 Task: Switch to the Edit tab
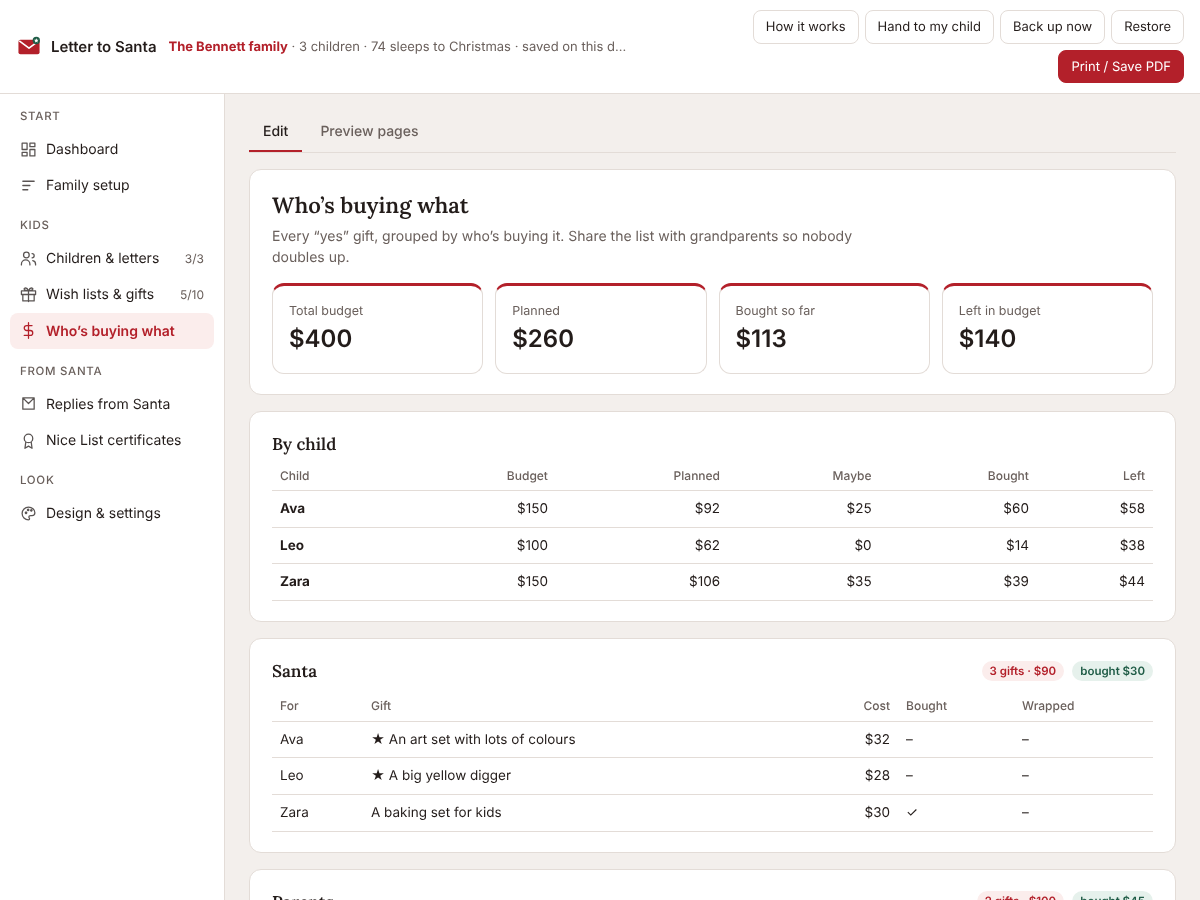tap(275, 131)
